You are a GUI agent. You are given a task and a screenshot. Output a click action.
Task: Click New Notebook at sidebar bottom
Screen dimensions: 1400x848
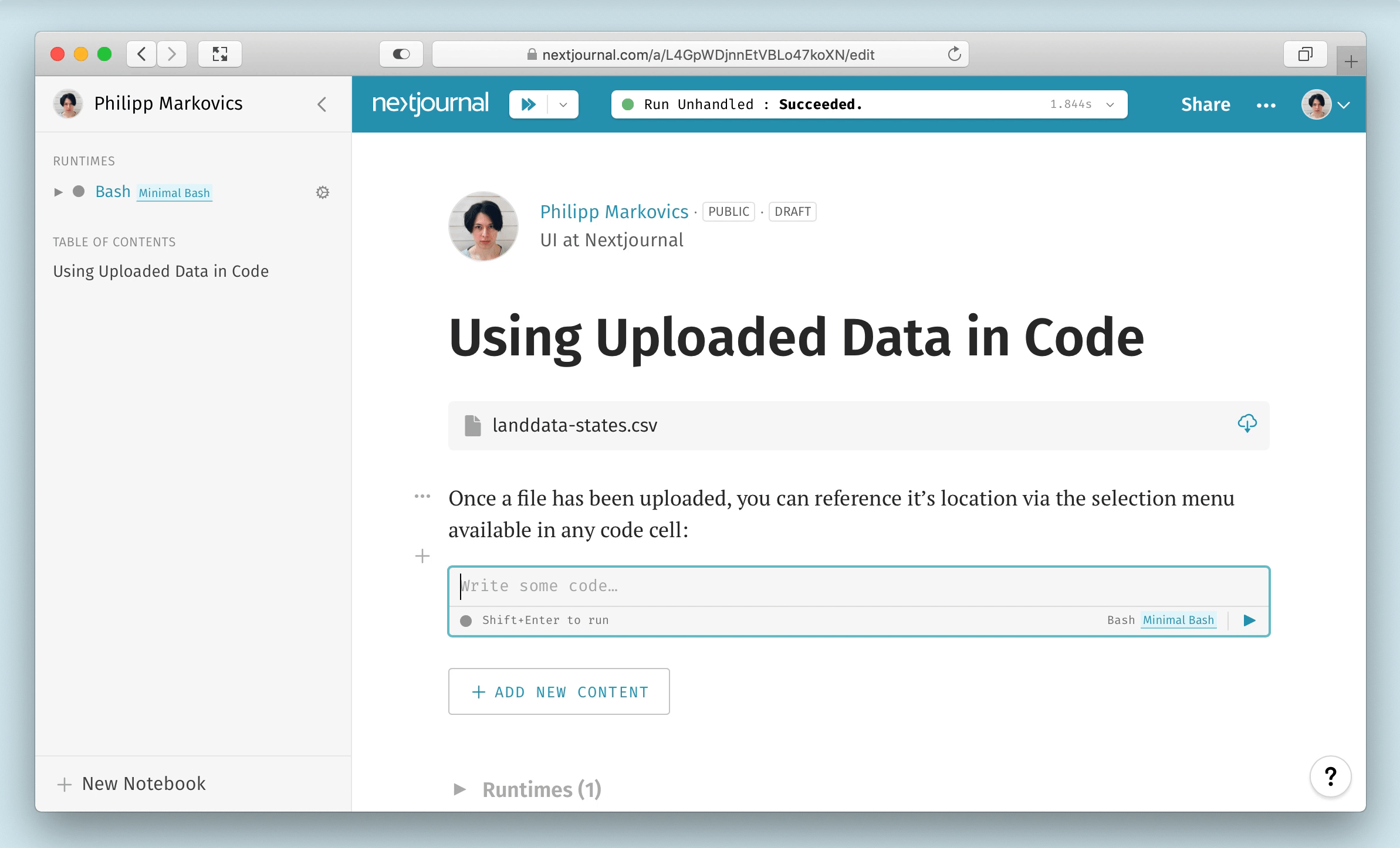131,783
